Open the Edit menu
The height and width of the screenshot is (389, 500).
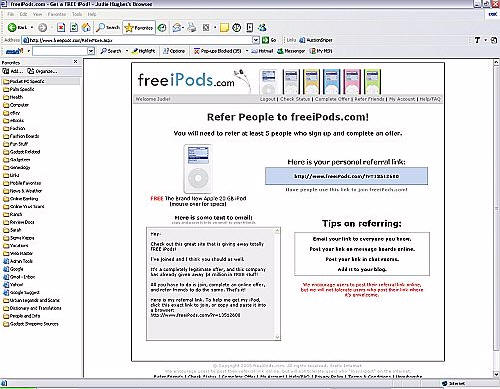pos(23,14)
